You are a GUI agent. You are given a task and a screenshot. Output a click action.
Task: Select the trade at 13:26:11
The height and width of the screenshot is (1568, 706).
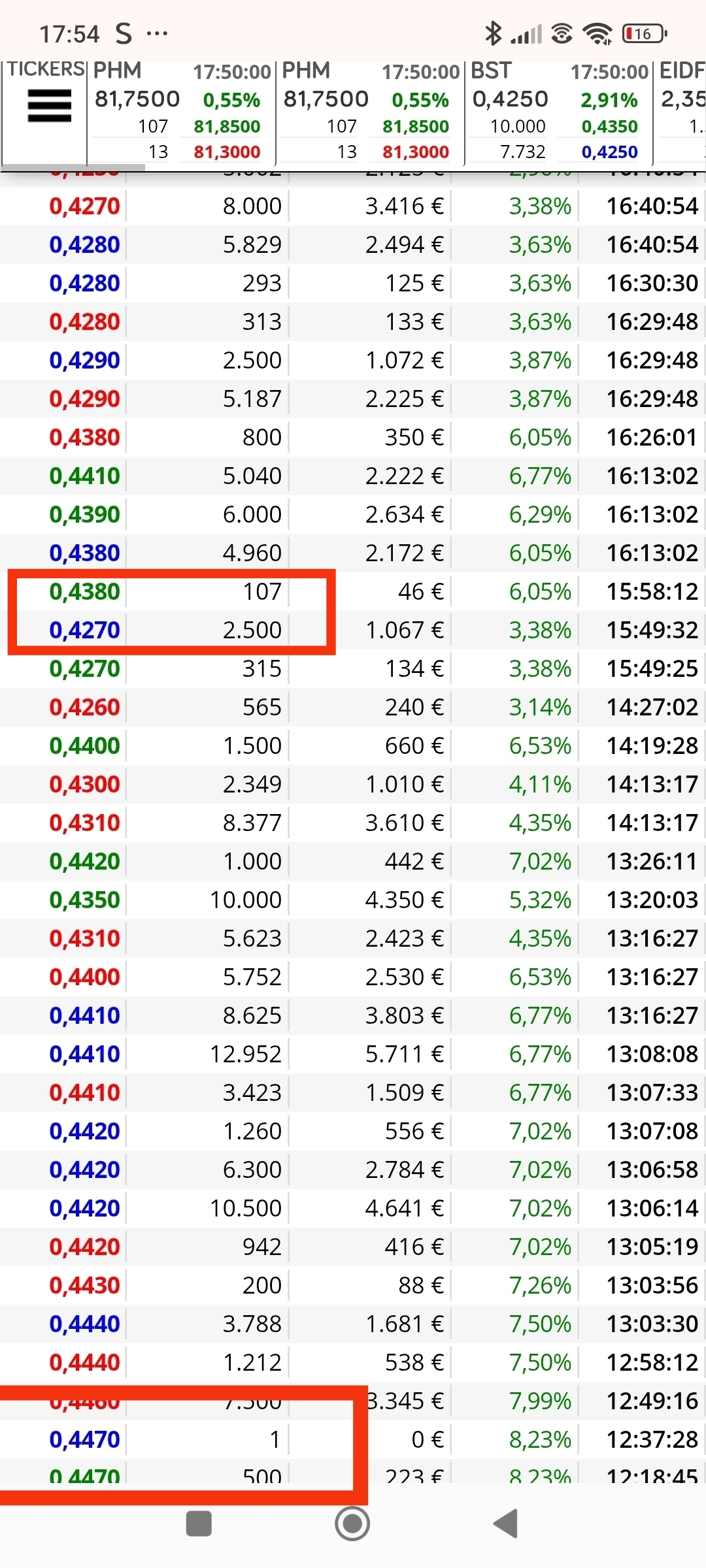click(x=353, y=861)
